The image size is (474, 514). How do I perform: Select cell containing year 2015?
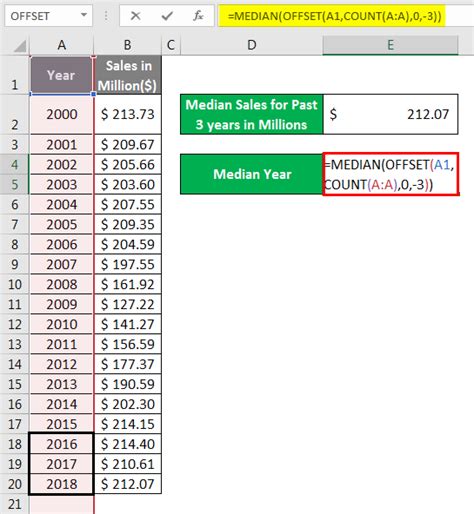62,424
